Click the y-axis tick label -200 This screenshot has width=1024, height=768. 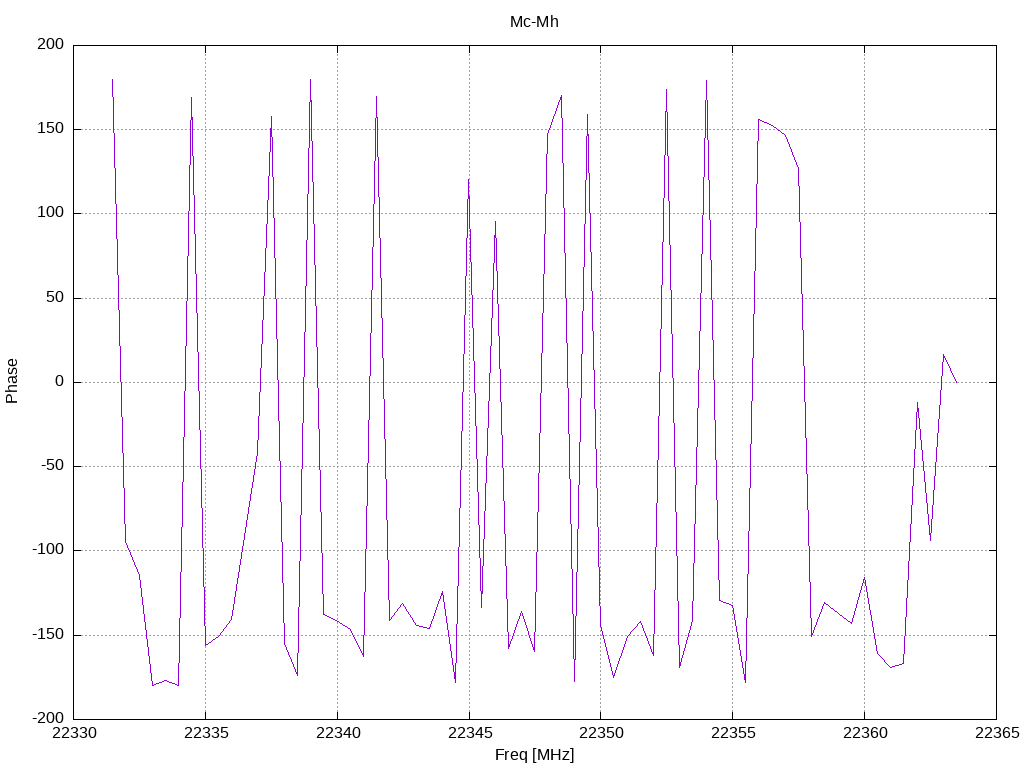(48, 718)
